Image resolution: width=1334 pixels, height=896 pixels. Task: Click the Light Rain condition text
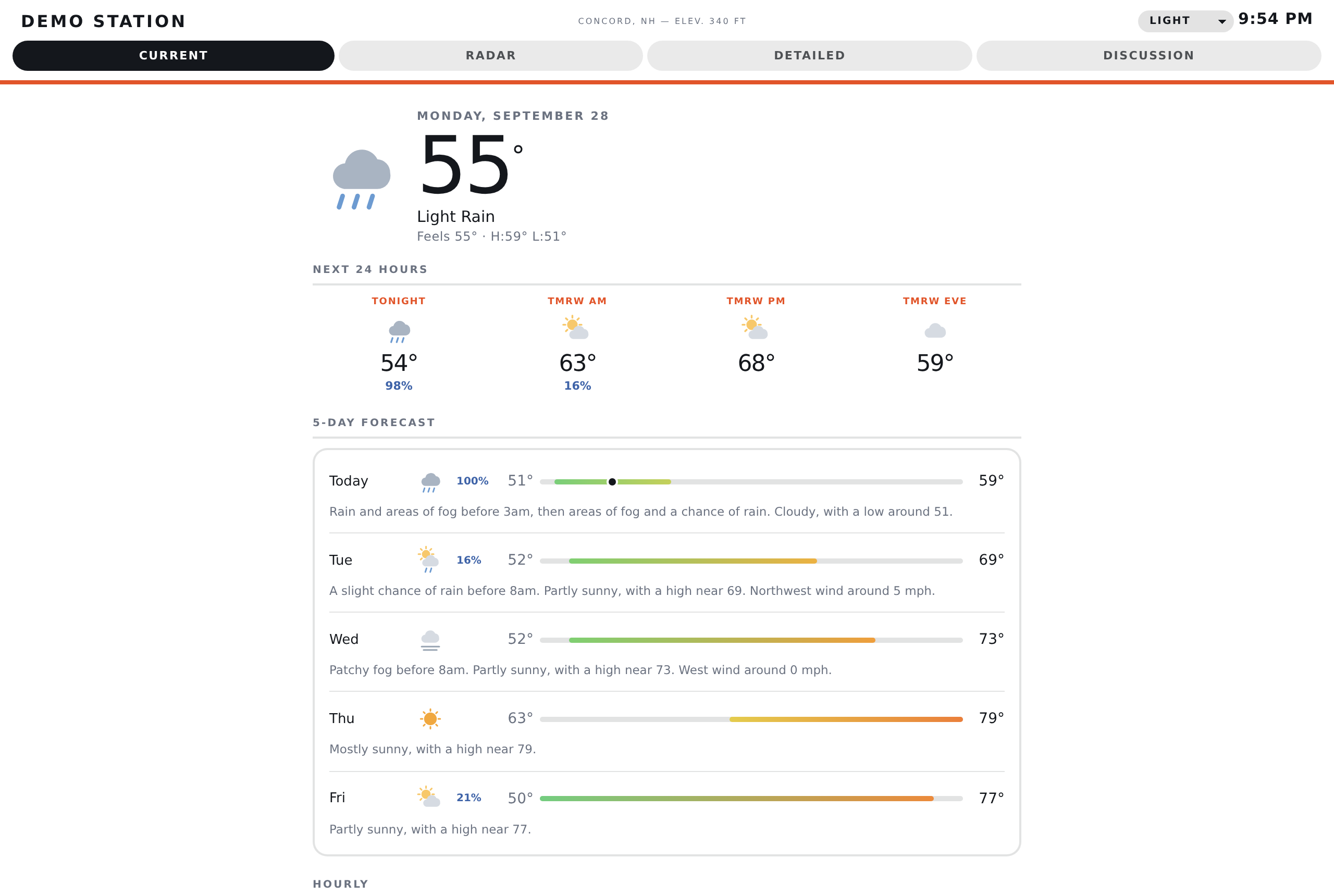[455, 217]
